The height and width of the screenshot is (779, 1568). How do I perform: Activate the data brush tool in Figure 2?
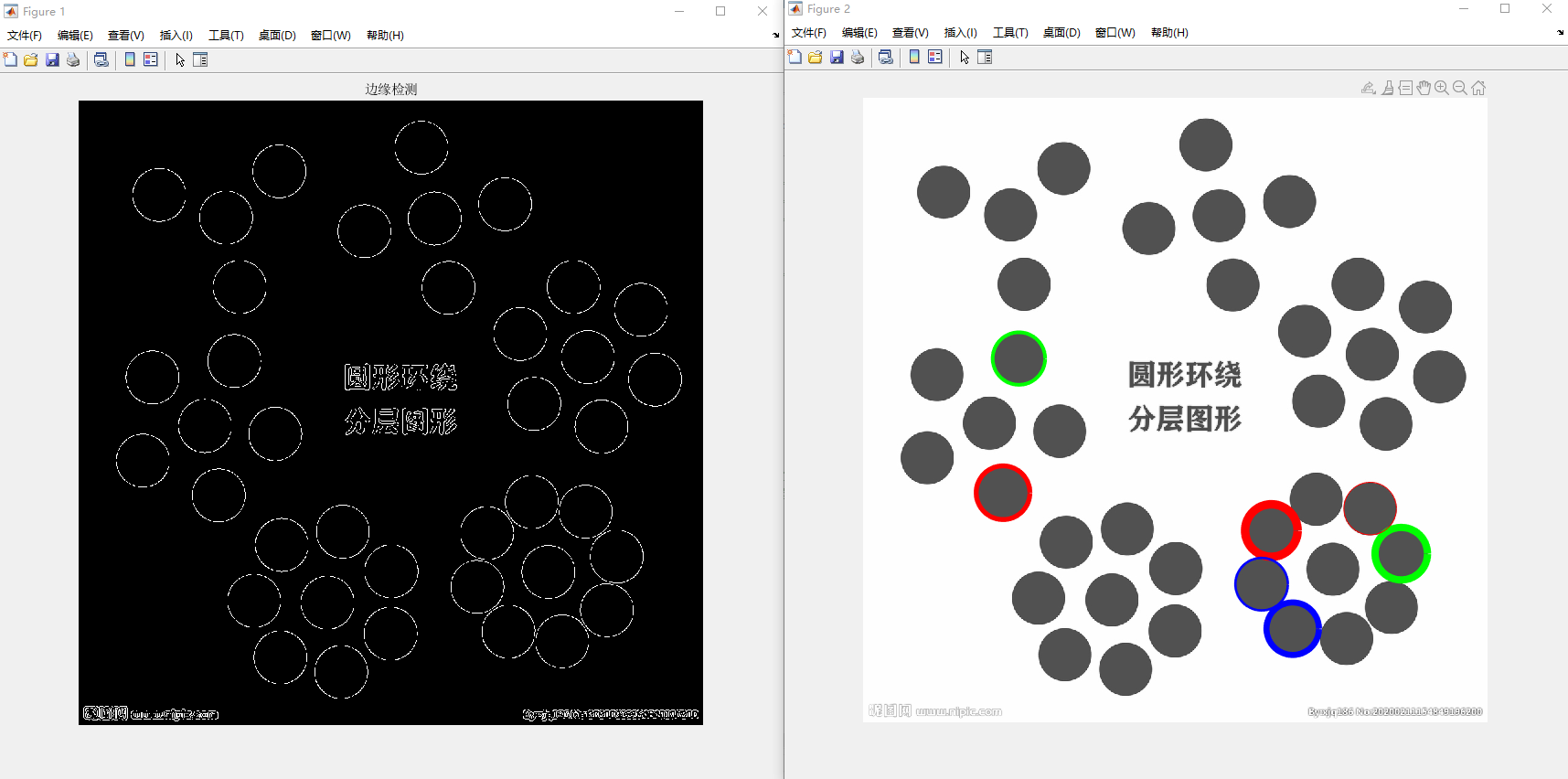1388,88
